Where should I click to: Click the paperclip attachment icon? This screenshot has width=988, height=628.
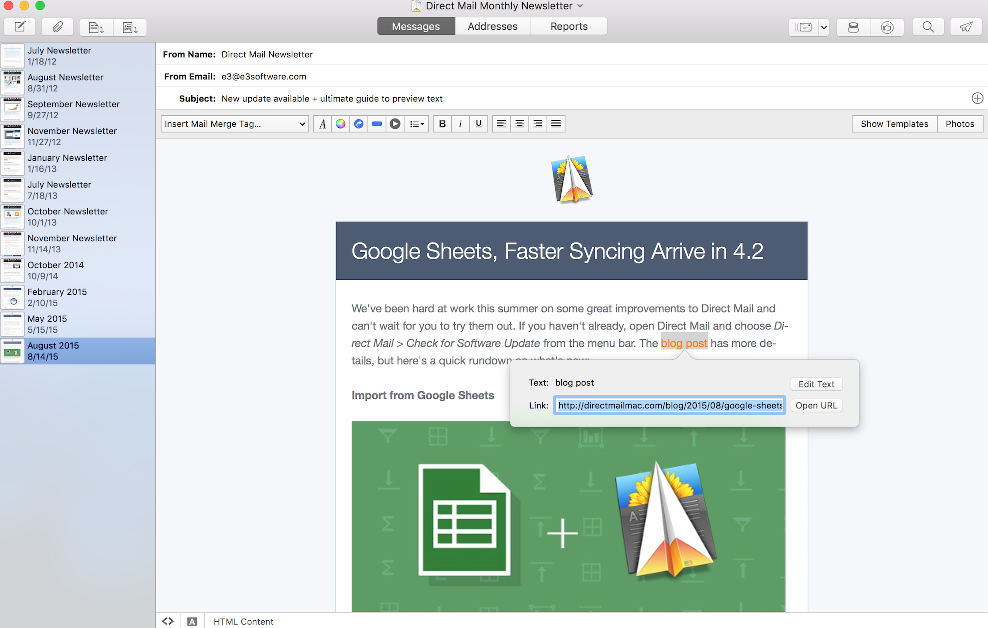coord(57,27)
